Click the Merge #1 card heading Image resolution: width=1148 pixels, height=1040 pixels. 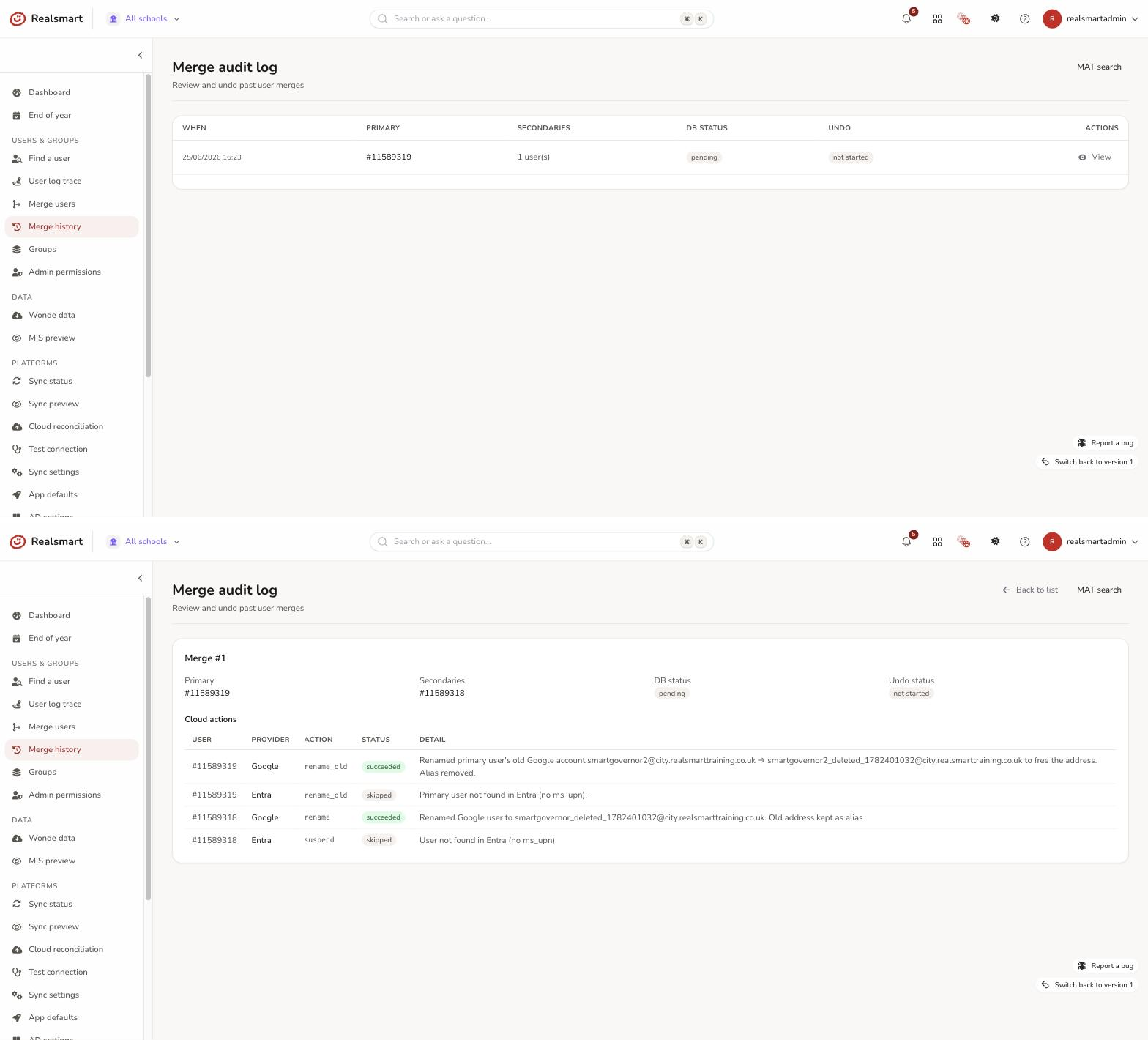[x=206, y=658]
